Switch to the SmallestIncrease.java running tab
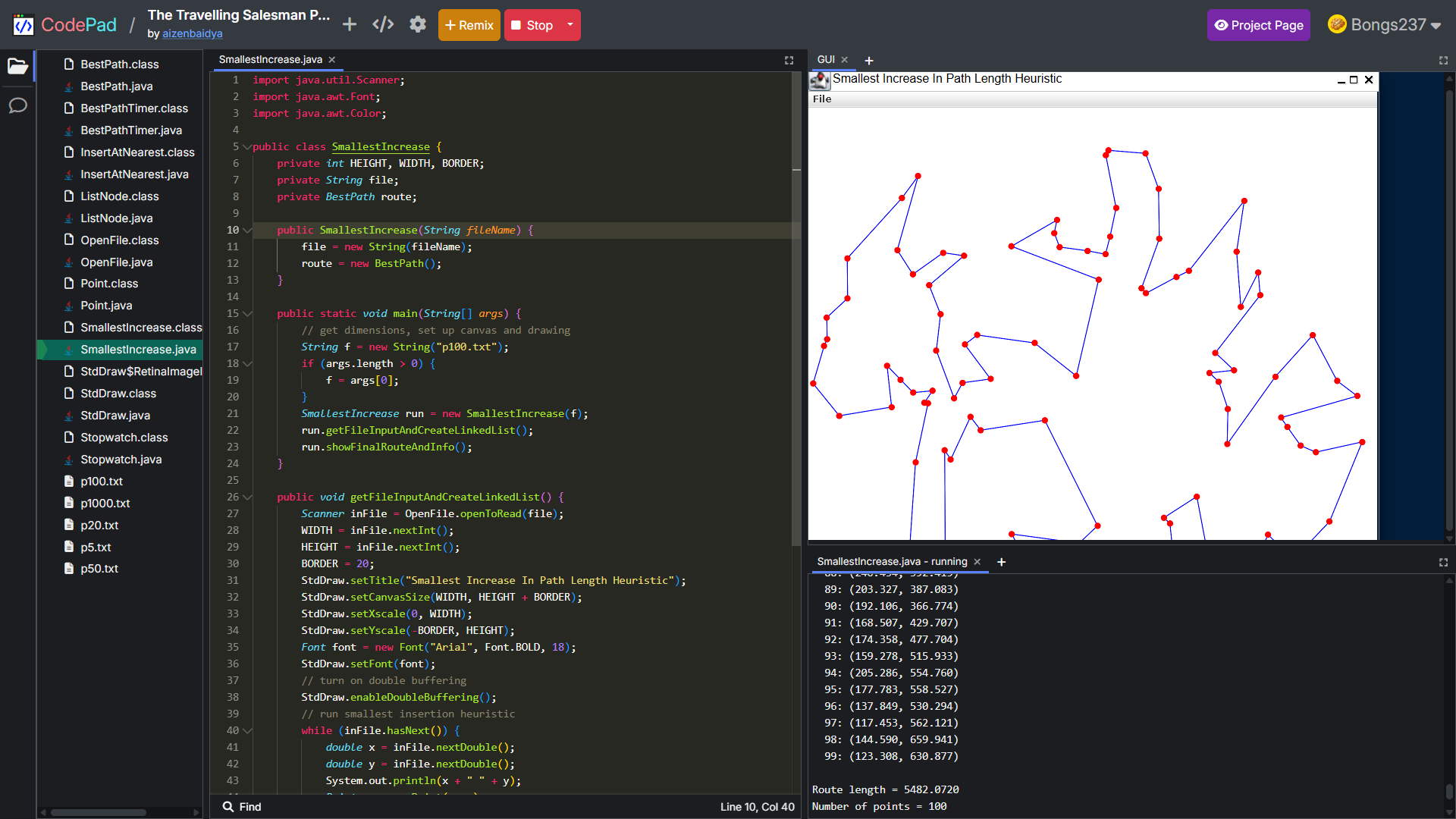Screen dimensions: 1456x819 pyautogui.click(x=892, y=562)
